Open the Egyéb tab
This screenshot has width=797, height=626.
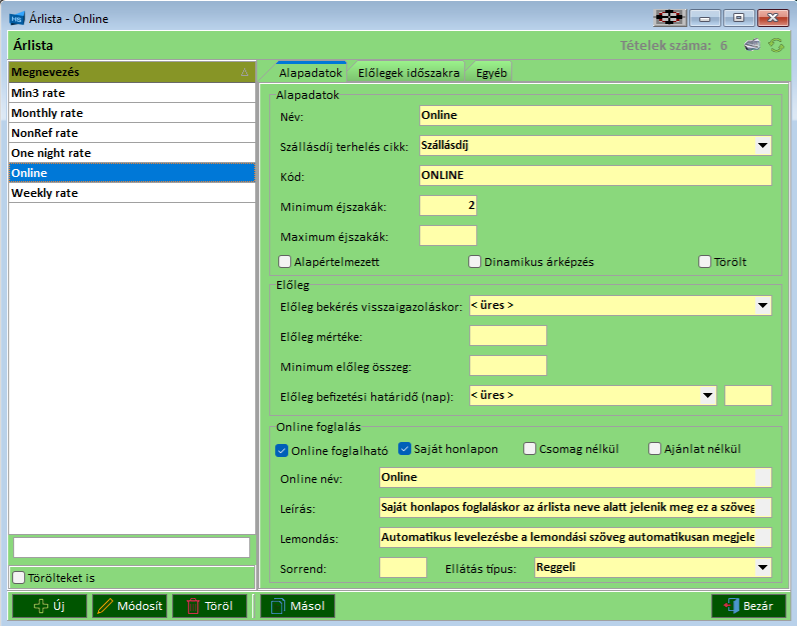click(491, 73)
